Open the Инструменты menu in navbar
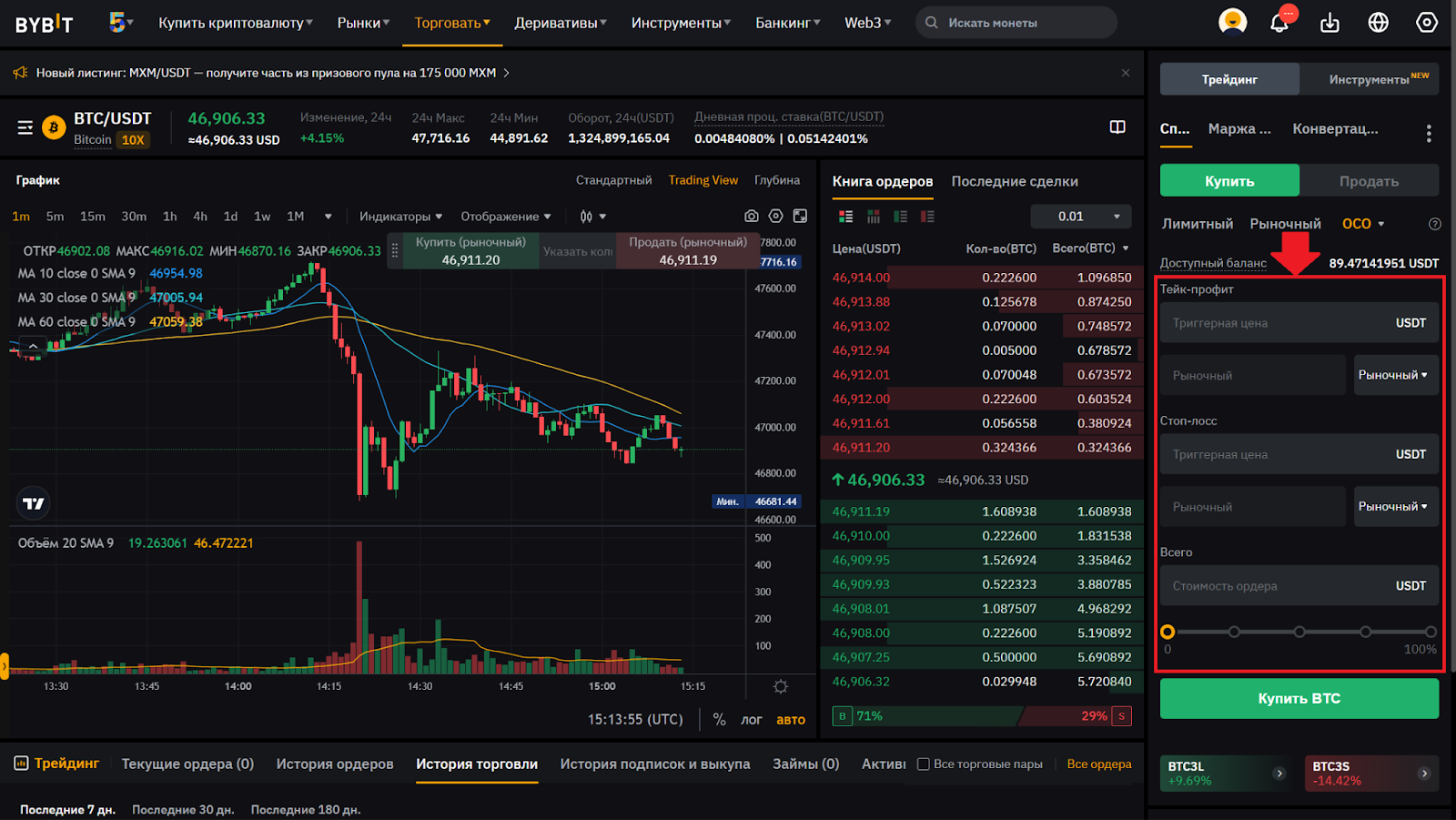 (681, 23)
